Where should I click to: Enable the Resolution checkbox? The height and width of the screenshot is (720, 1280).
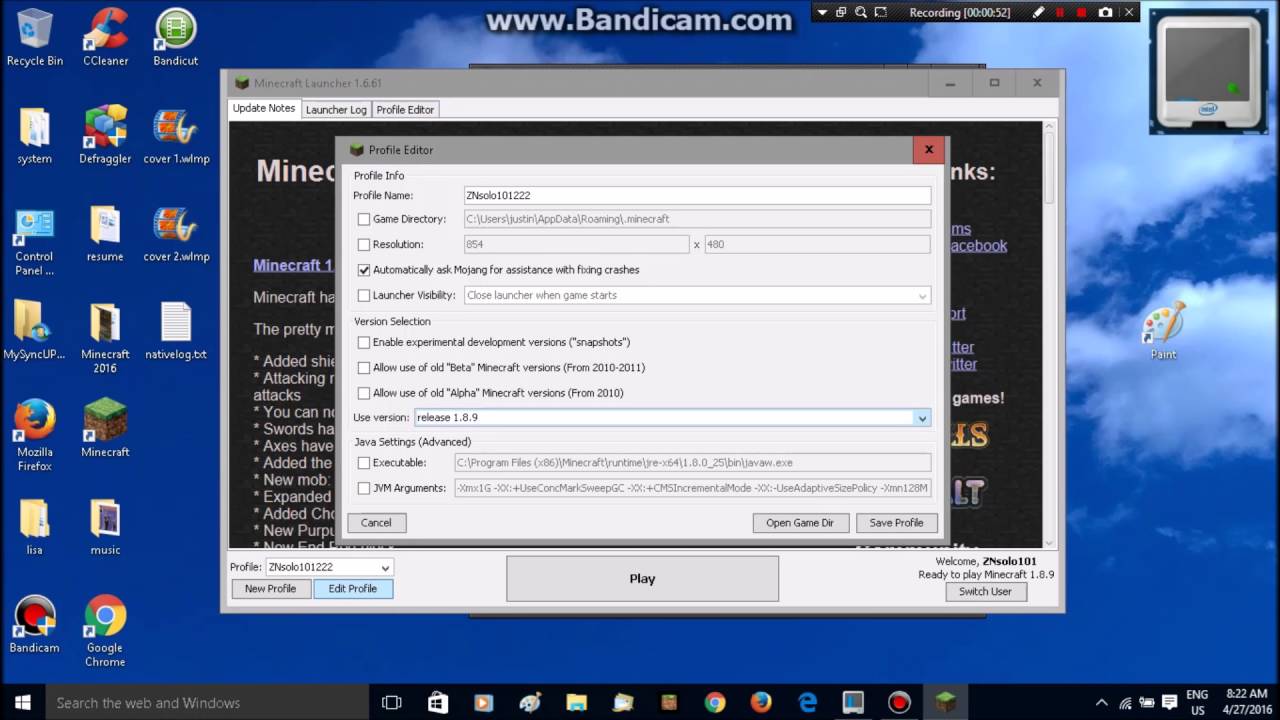364,244
